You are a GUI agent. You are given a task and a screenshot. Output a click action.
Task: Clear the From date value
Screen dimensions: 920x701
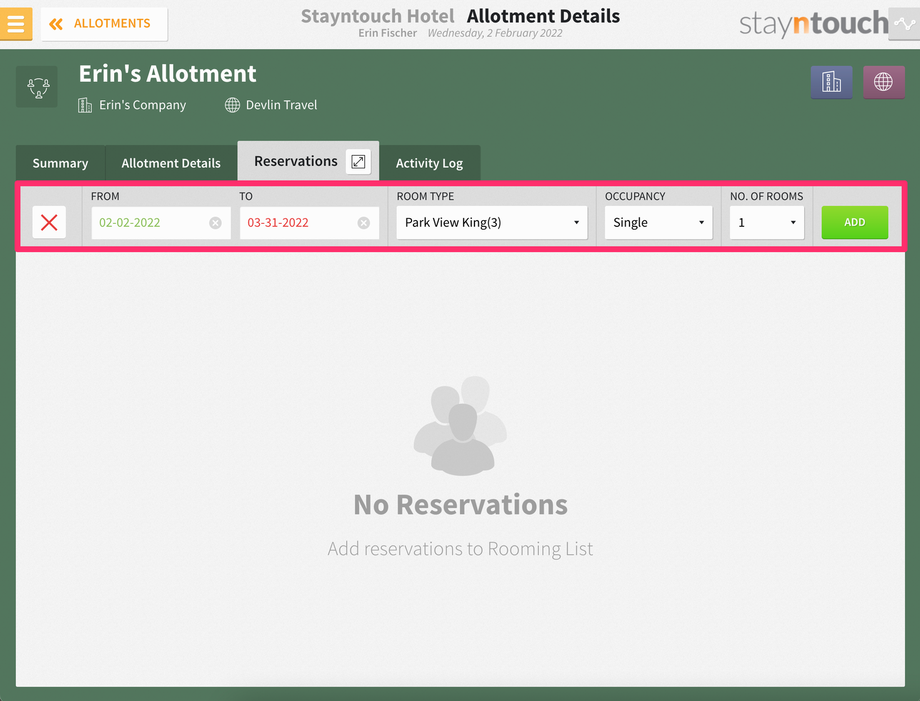[x=215, y=223]
